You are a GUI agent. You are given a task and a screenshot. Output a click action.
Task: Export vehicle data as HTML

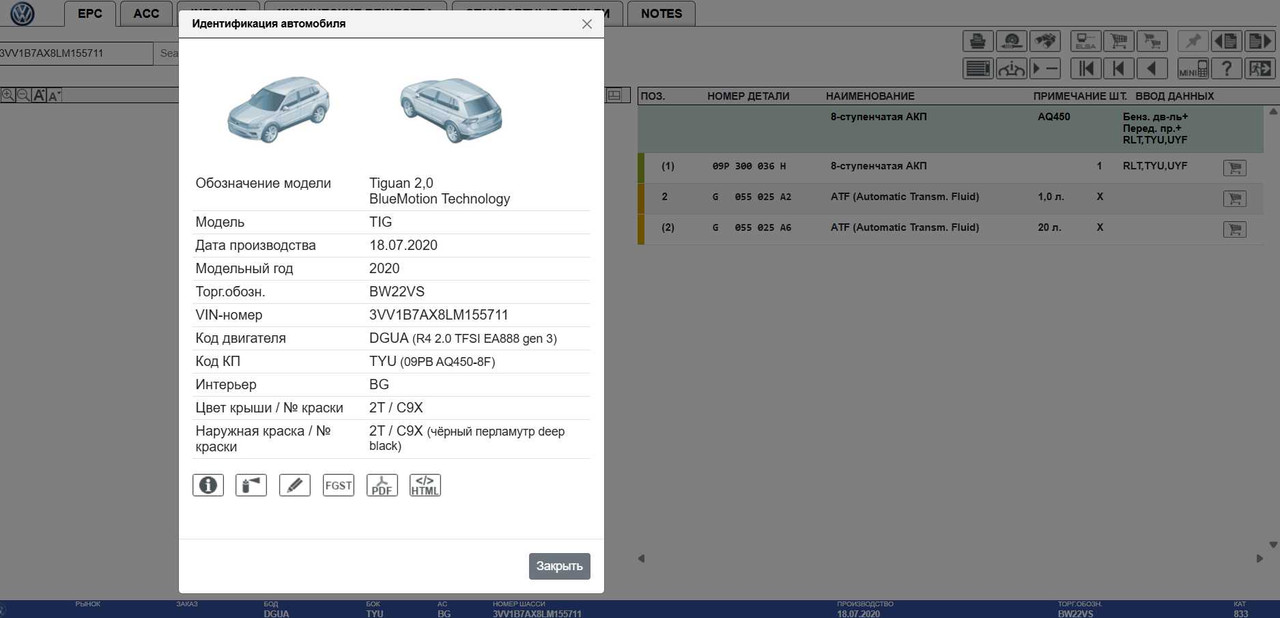[425, 485]
